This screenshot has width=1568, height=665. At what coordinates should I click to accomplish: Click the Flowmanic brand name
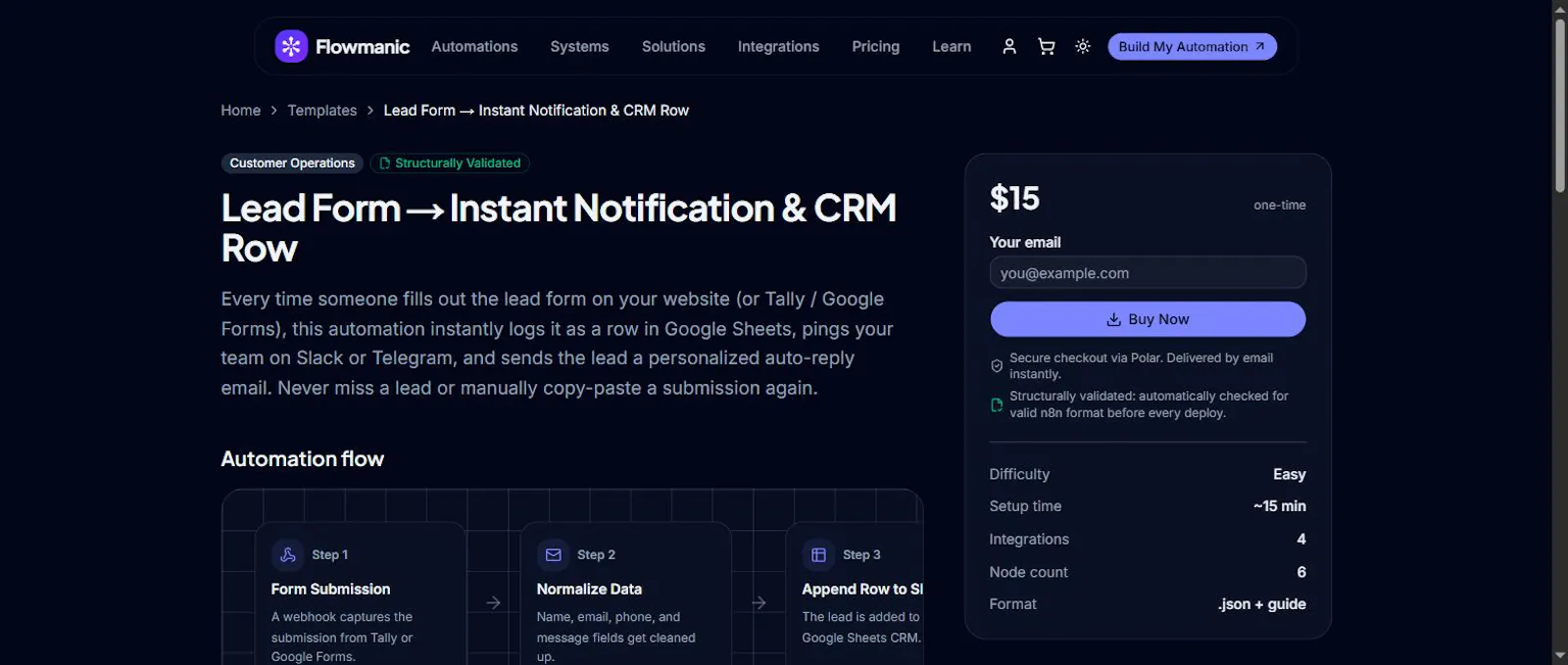(363, 46)
